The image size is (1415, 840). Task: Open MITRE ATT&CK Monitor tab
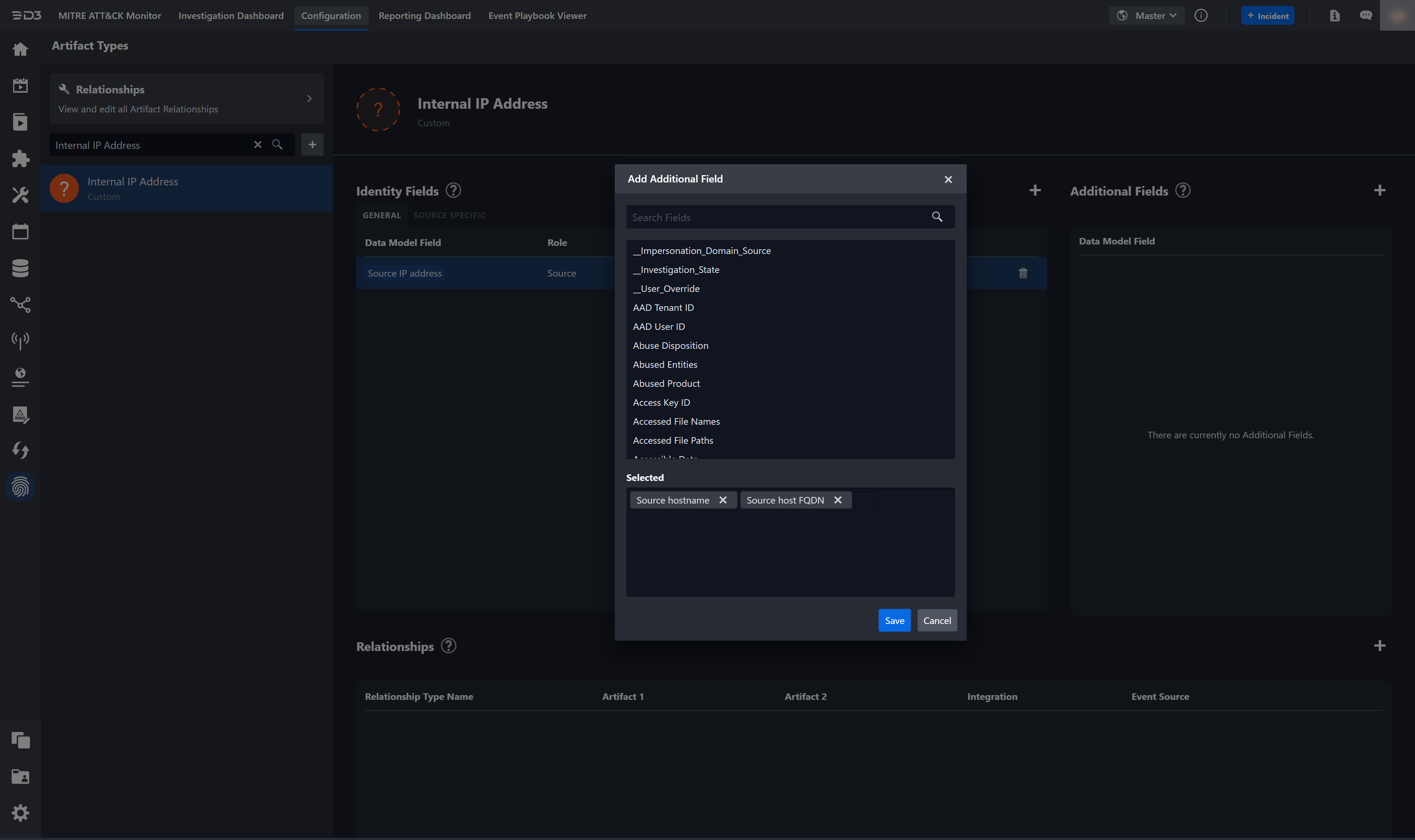pyautogui.click(x=110, y=15)
